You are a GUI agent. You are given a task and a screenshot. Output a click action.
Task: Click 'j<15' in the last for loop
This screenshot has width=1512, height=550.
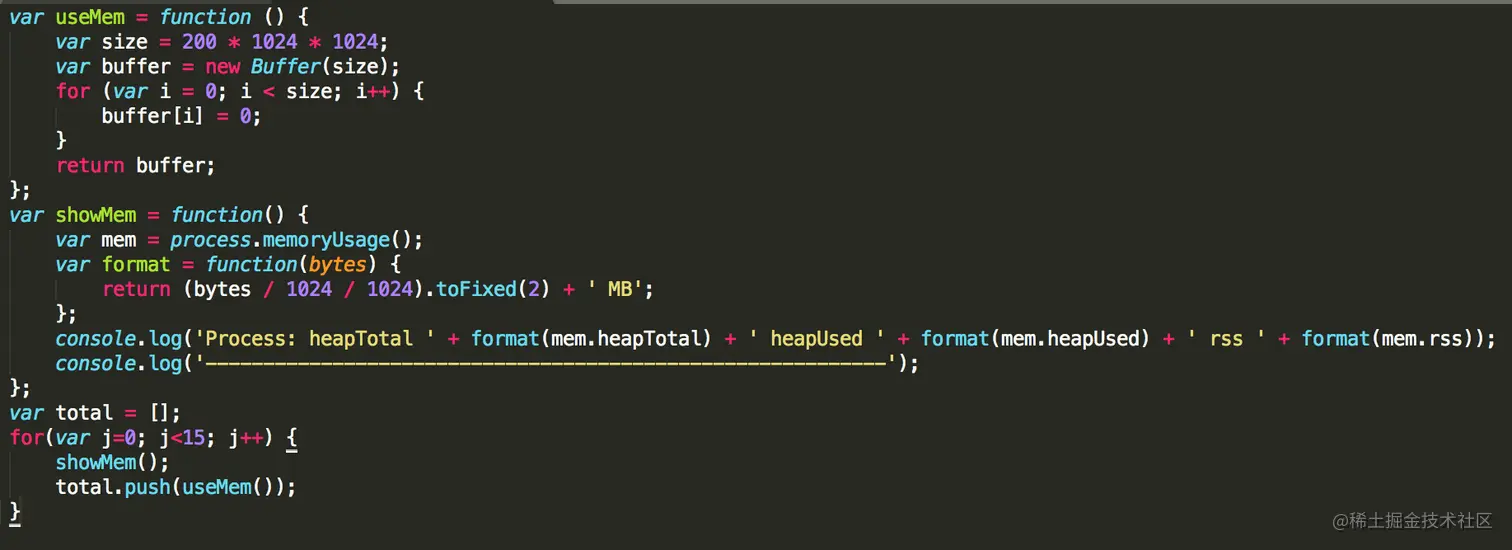(181, 438)
